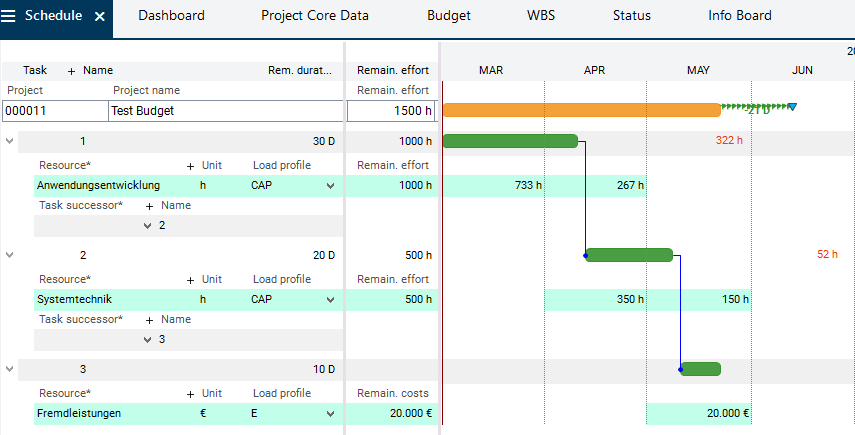Collapse task 1 using its chevron
This screenshot has width=855, height=435.
pyautogui.click(x=10, y=141)
